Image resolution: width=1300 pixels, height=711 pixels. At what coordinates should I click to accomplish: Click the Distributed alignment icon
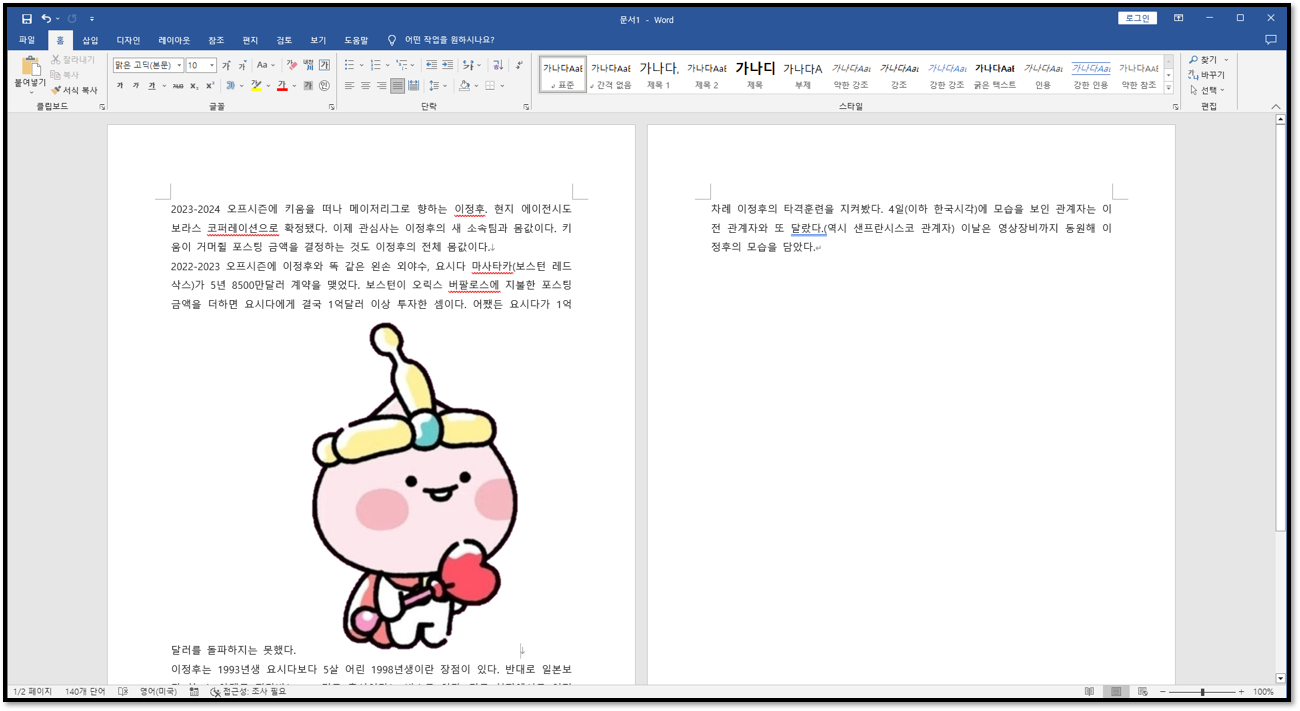pyautogui.click(x=413, y=86)
